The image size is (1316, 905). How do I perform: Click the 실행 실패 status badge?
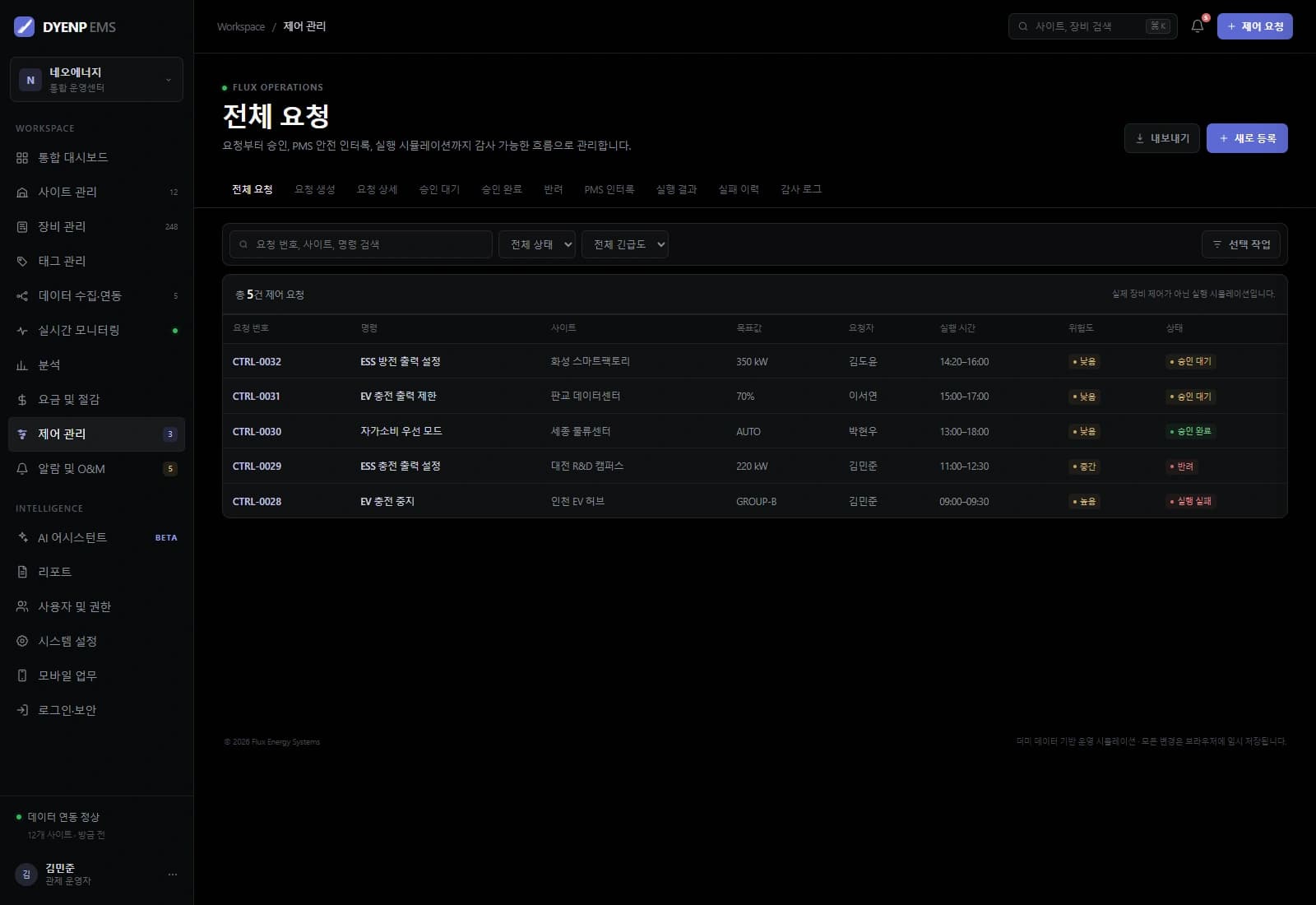[1190, 501]
